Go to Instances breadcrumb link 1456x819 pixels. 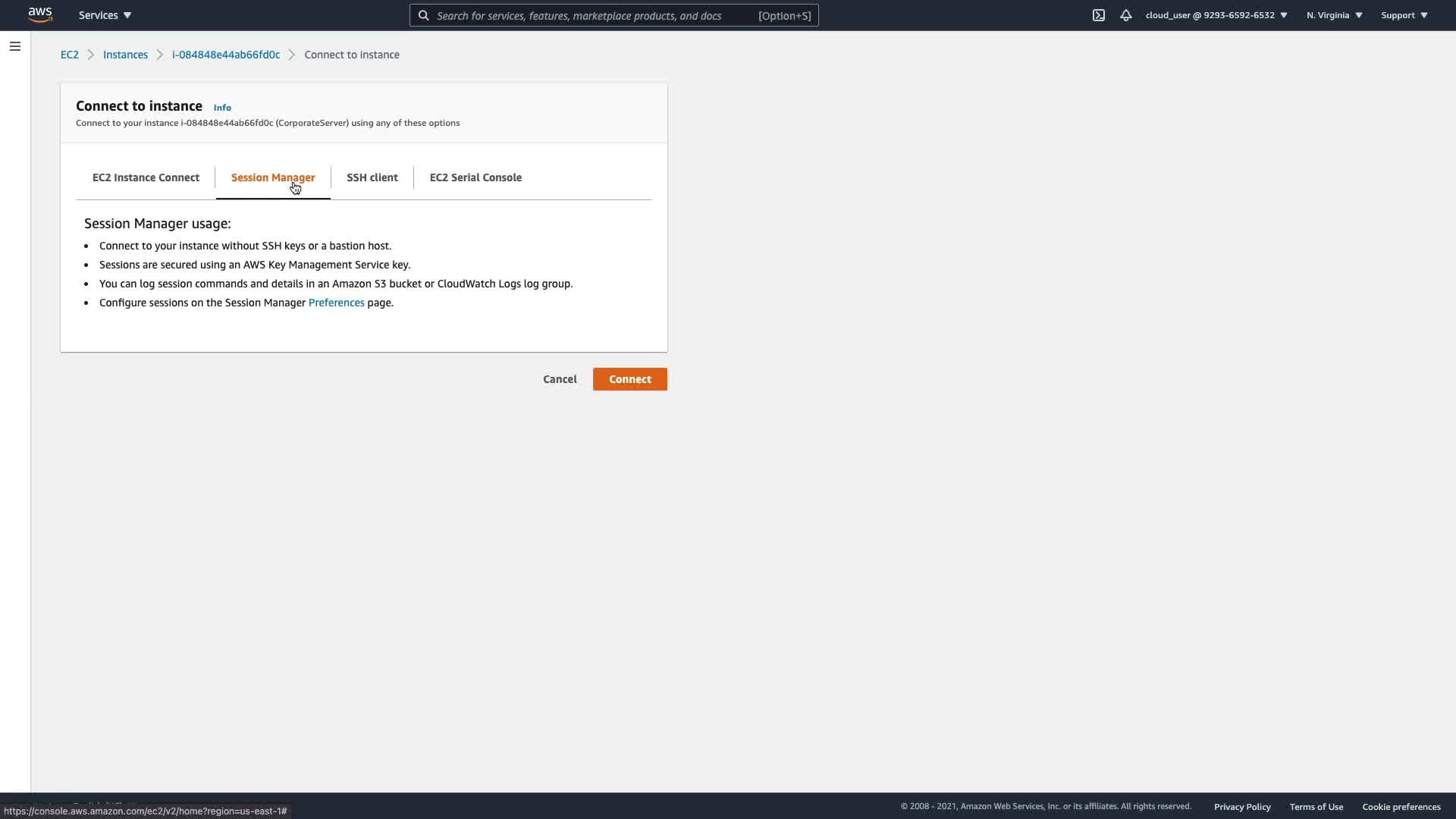tap(125, 55)
